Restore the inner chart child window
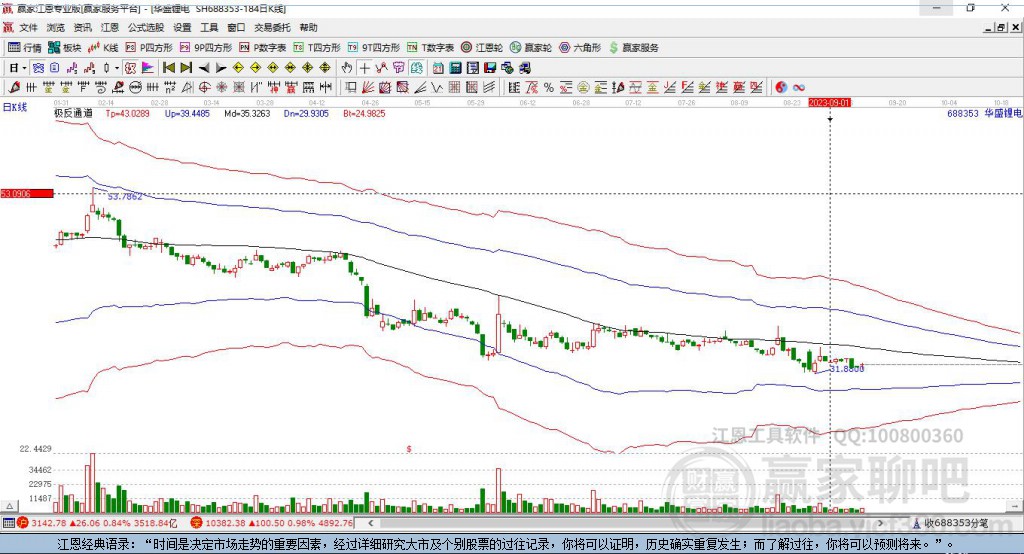The width and height of the screenshot is (1024, 554). click(1001, 27)
